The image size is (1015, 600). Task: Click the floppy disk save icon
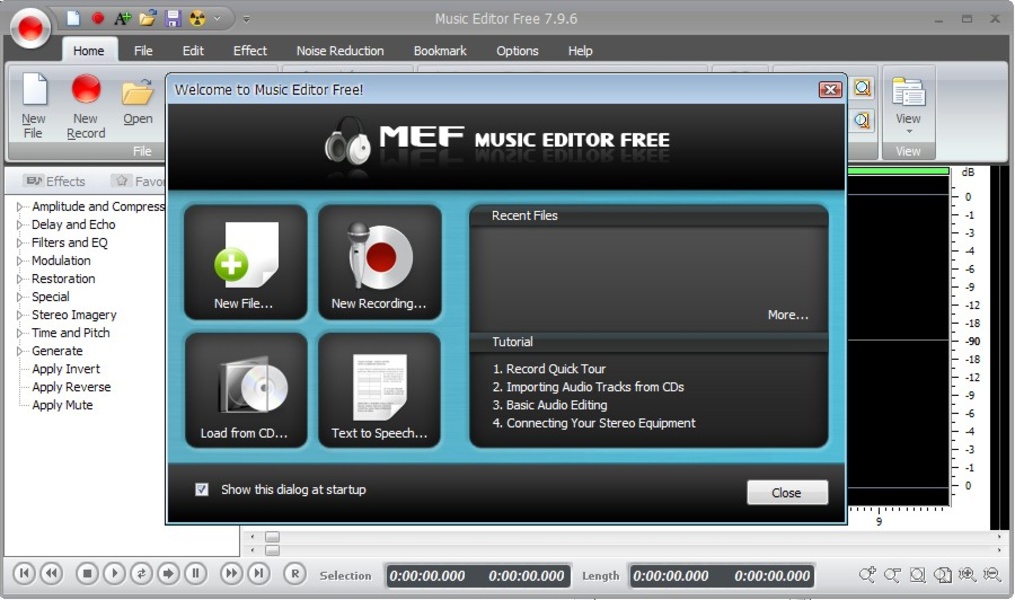[x=173, y=18]
